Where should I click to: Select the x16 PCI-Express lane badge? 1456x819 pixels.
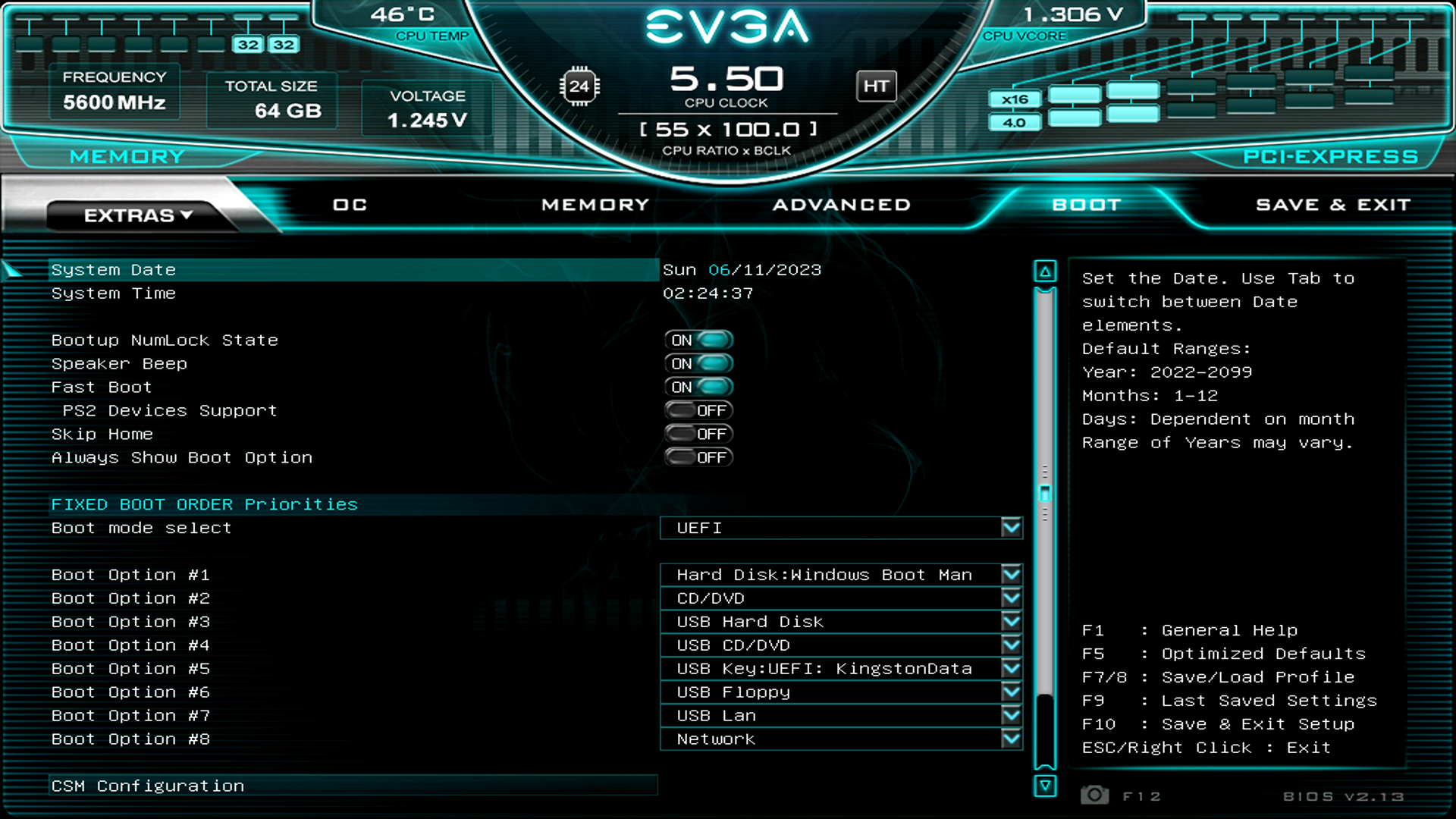pos(1015,99)
